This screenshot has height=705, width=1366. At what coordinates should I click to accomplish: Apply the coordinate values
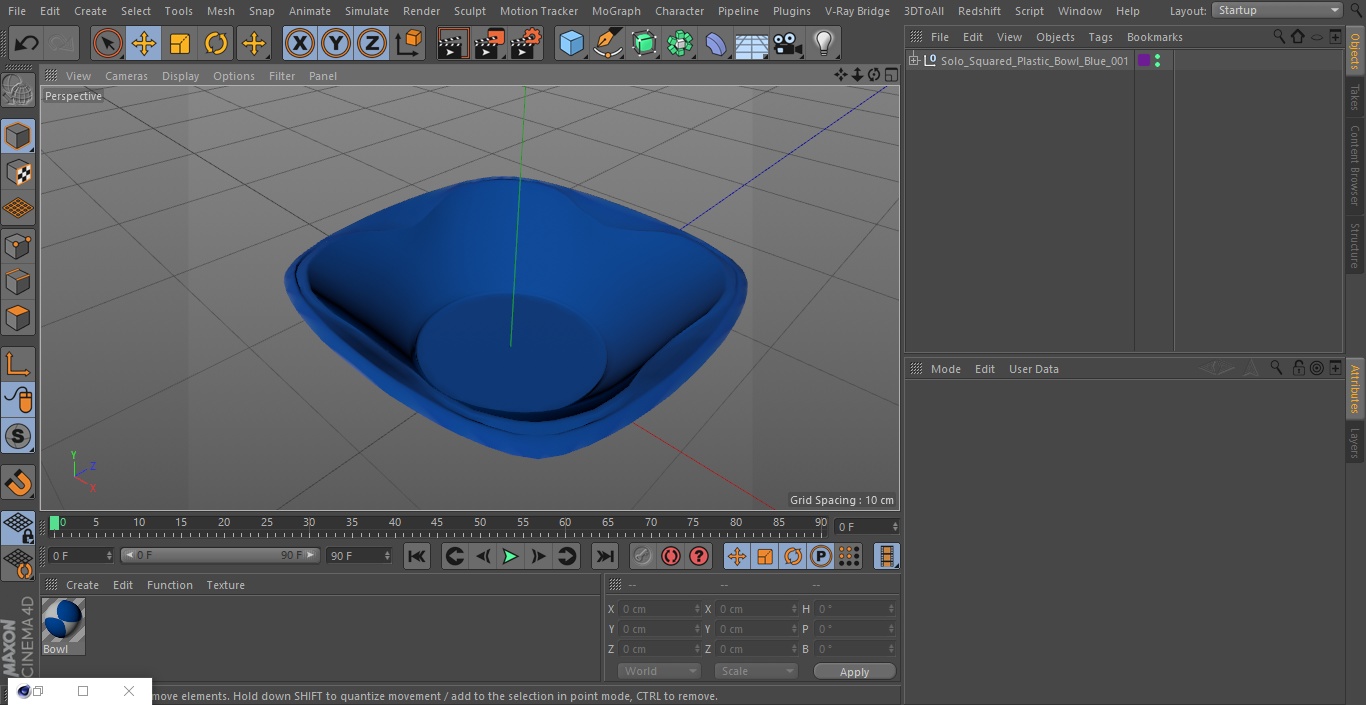[854, 672]
